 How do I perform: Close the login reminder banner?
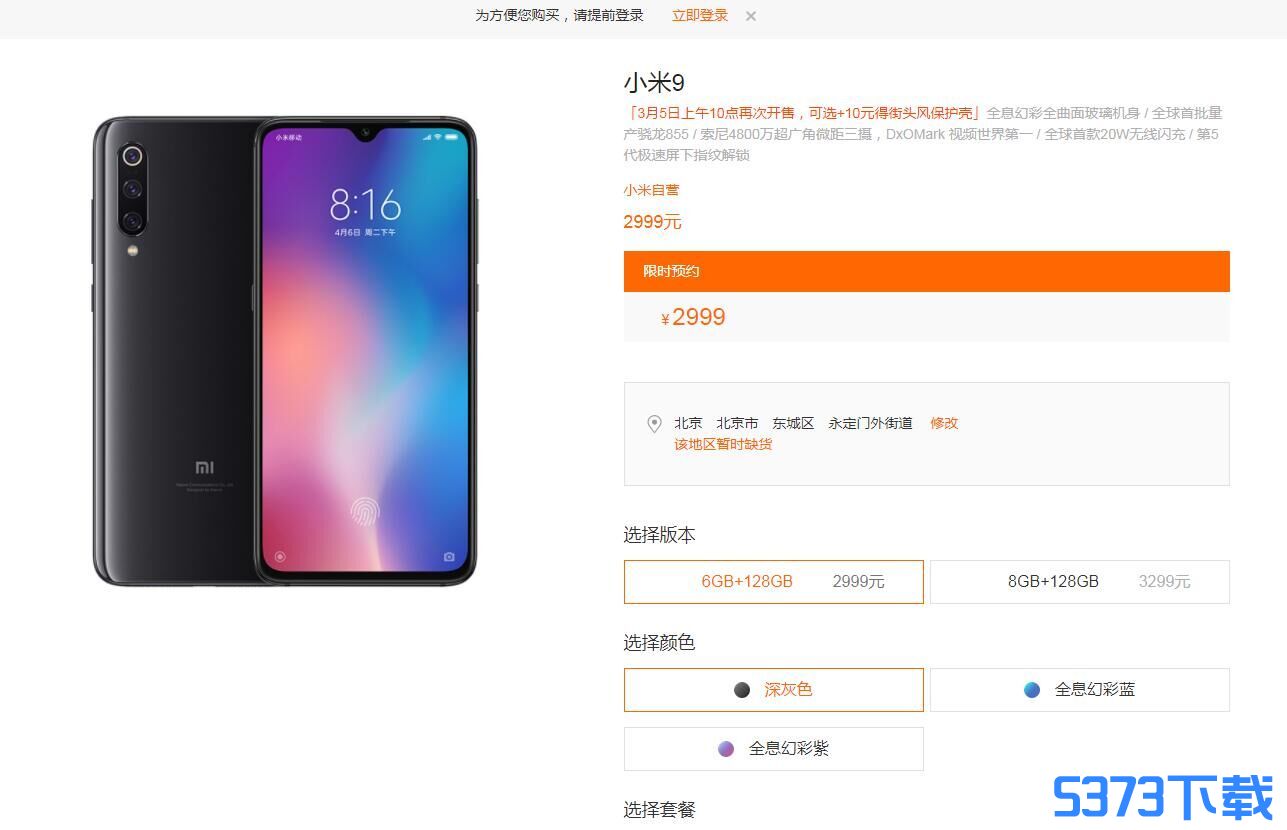click(x=751, y=16)
